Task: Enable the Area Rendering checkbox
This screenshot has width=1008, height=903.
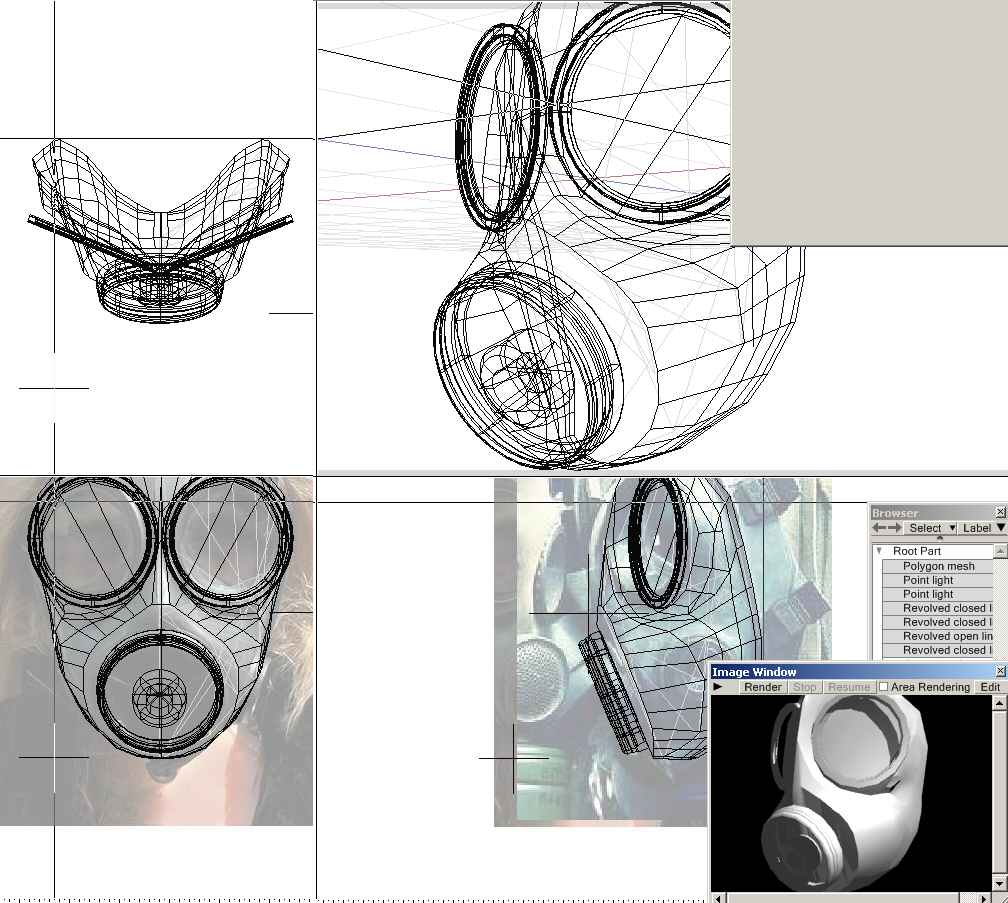Action: pos(884,687)
